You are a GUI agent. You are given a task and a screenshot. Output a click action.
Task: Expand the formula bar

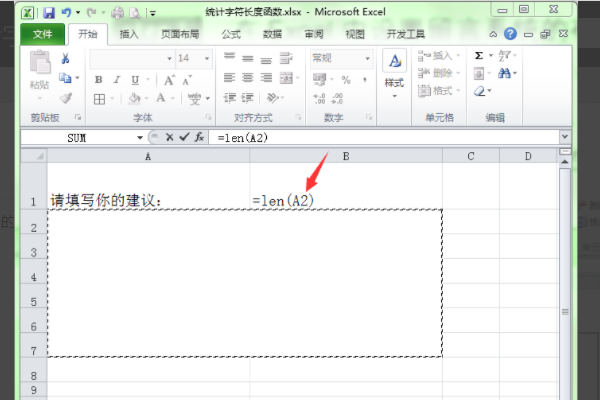pyautogui.click(x=565, y=137)
